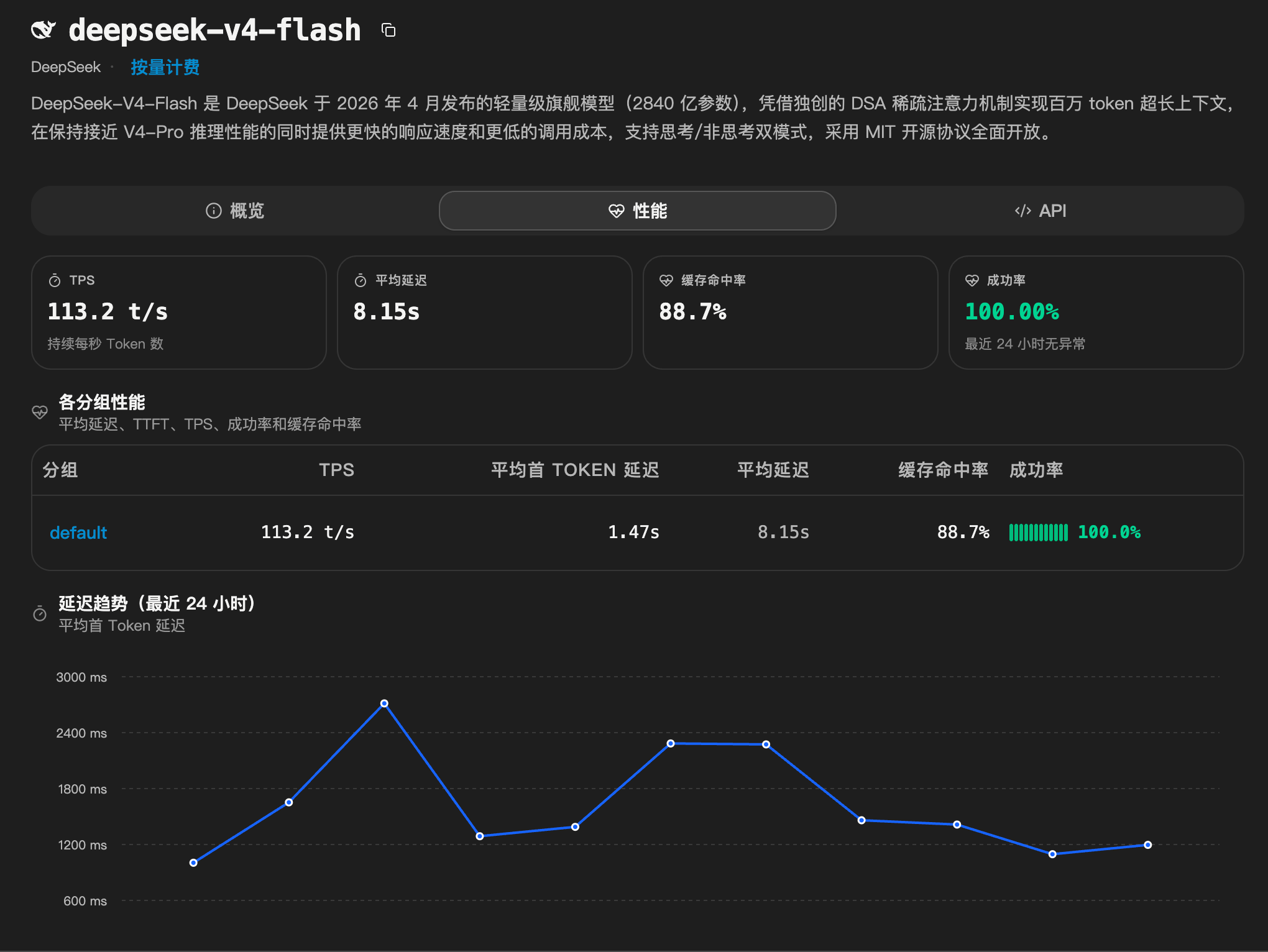The width and height of the screenshot is (1268, 952).
Task: Click the 88.7% value on 缓存命中率 card
Action: (692, 311)
